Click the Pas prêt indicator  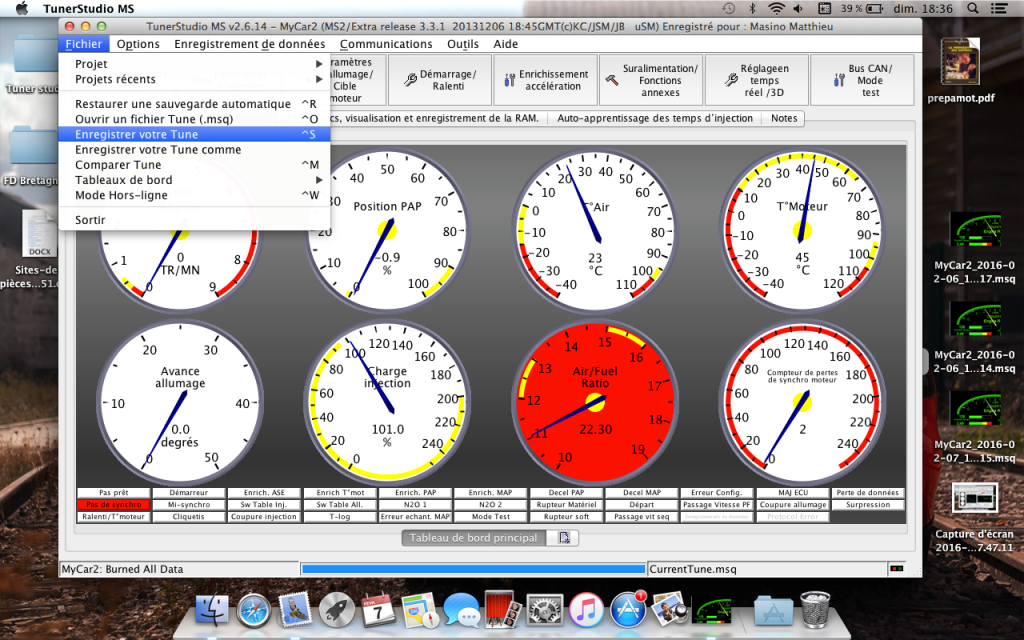[x=114, y=492]
